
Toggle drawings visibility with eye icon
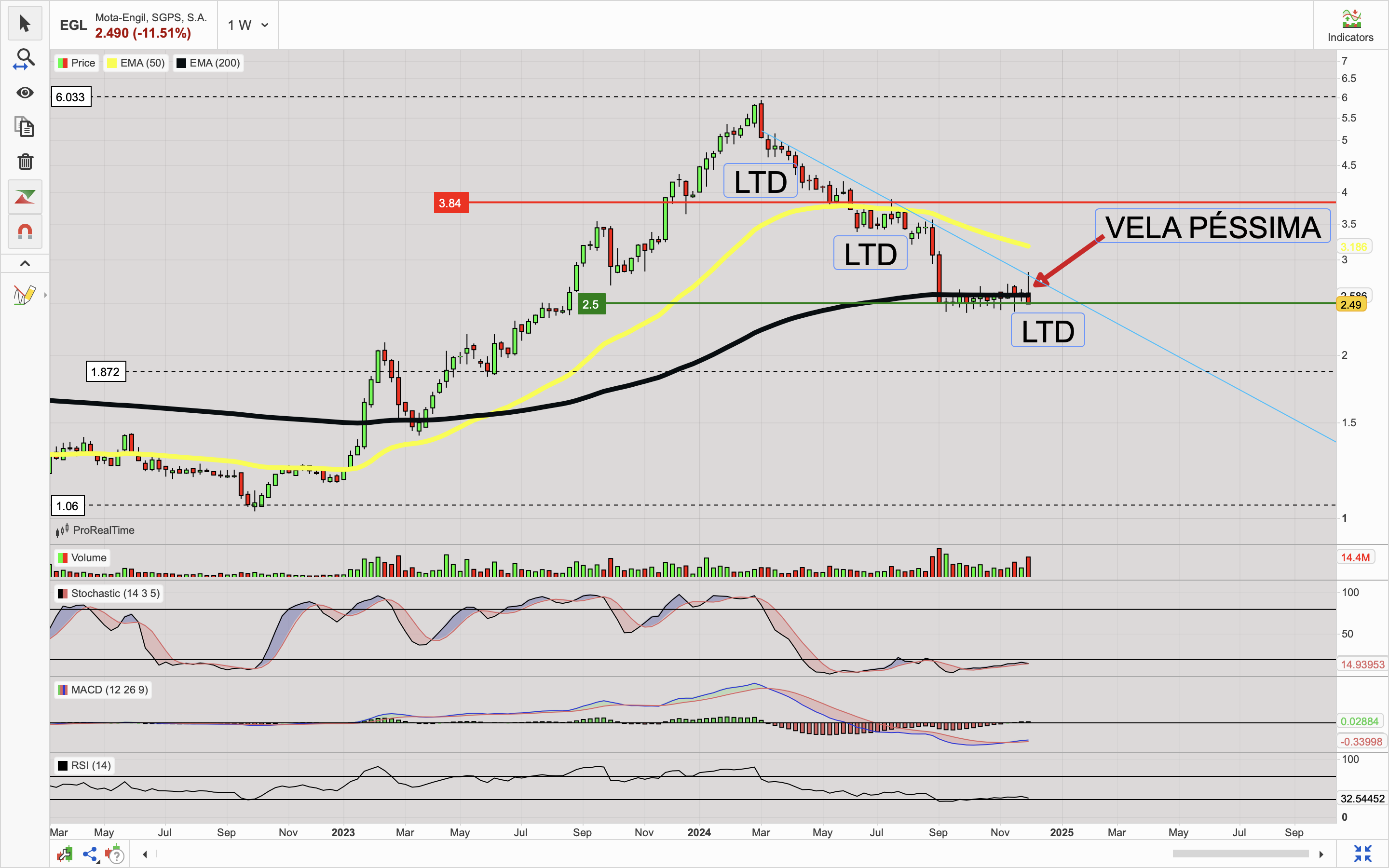pyautogui.click(x=24, y=93)
